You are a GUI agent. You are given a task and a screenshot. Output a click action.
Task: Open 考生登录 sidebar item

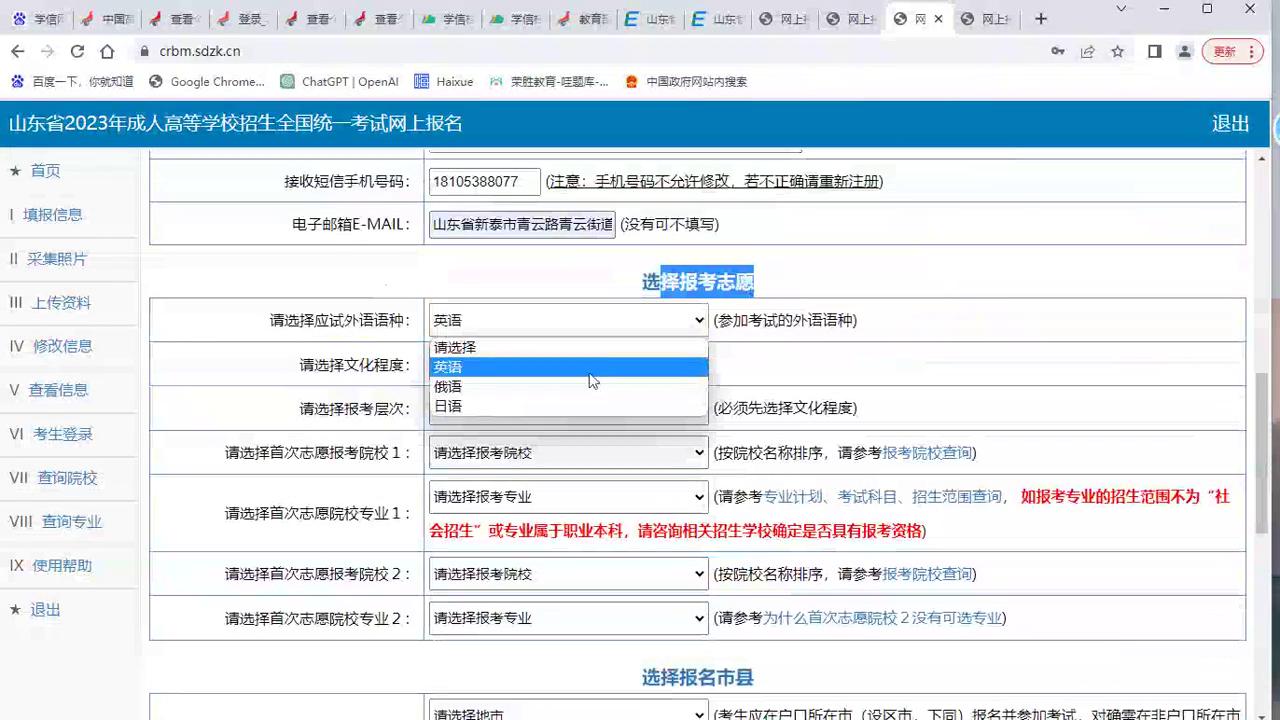(62, 434)
